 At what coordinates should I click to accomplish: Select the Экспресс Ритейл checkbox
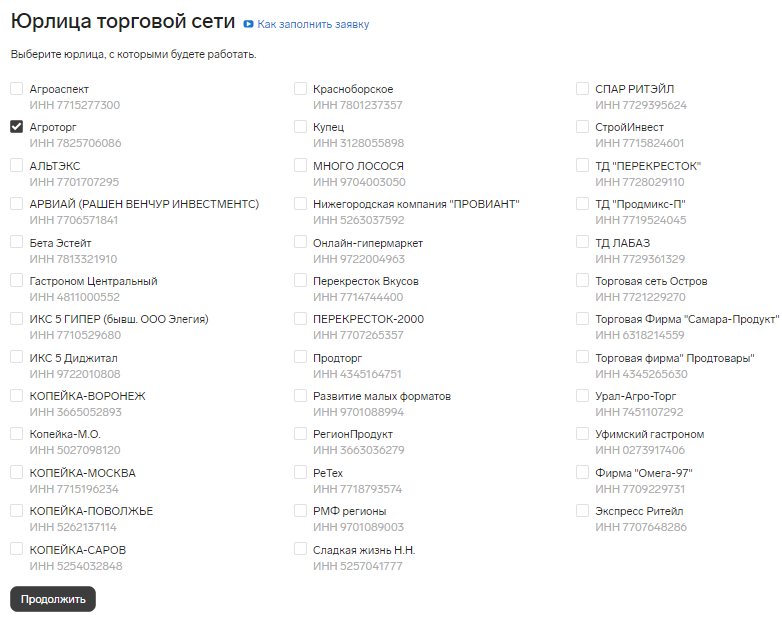(x=582, y=510)
